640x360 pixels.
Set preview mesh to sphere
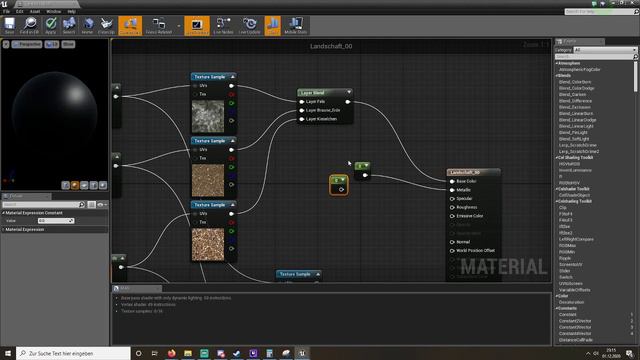click(x=75, y=185)
